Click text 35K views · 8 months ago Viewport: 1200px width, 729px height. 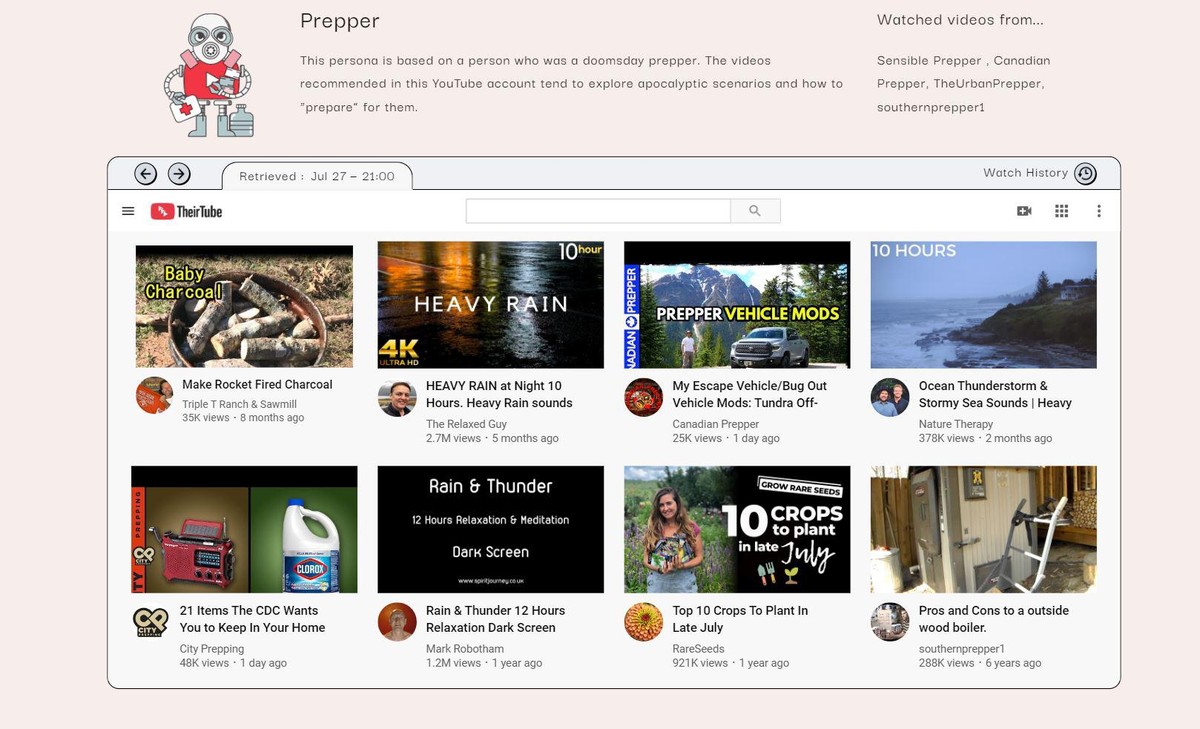click(x=243, y=418)
